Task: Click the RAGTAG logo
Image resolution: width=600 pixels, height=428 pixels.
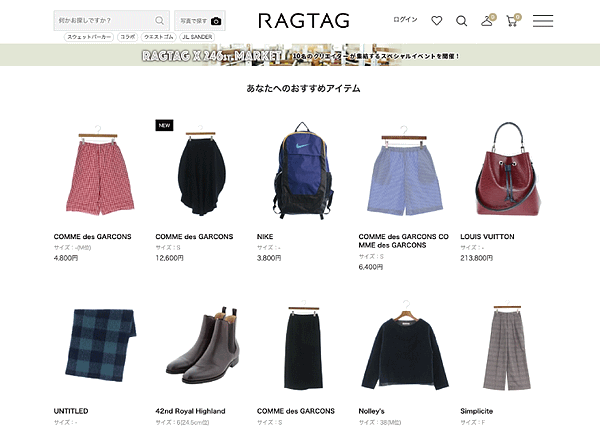Action: point(304,21)
